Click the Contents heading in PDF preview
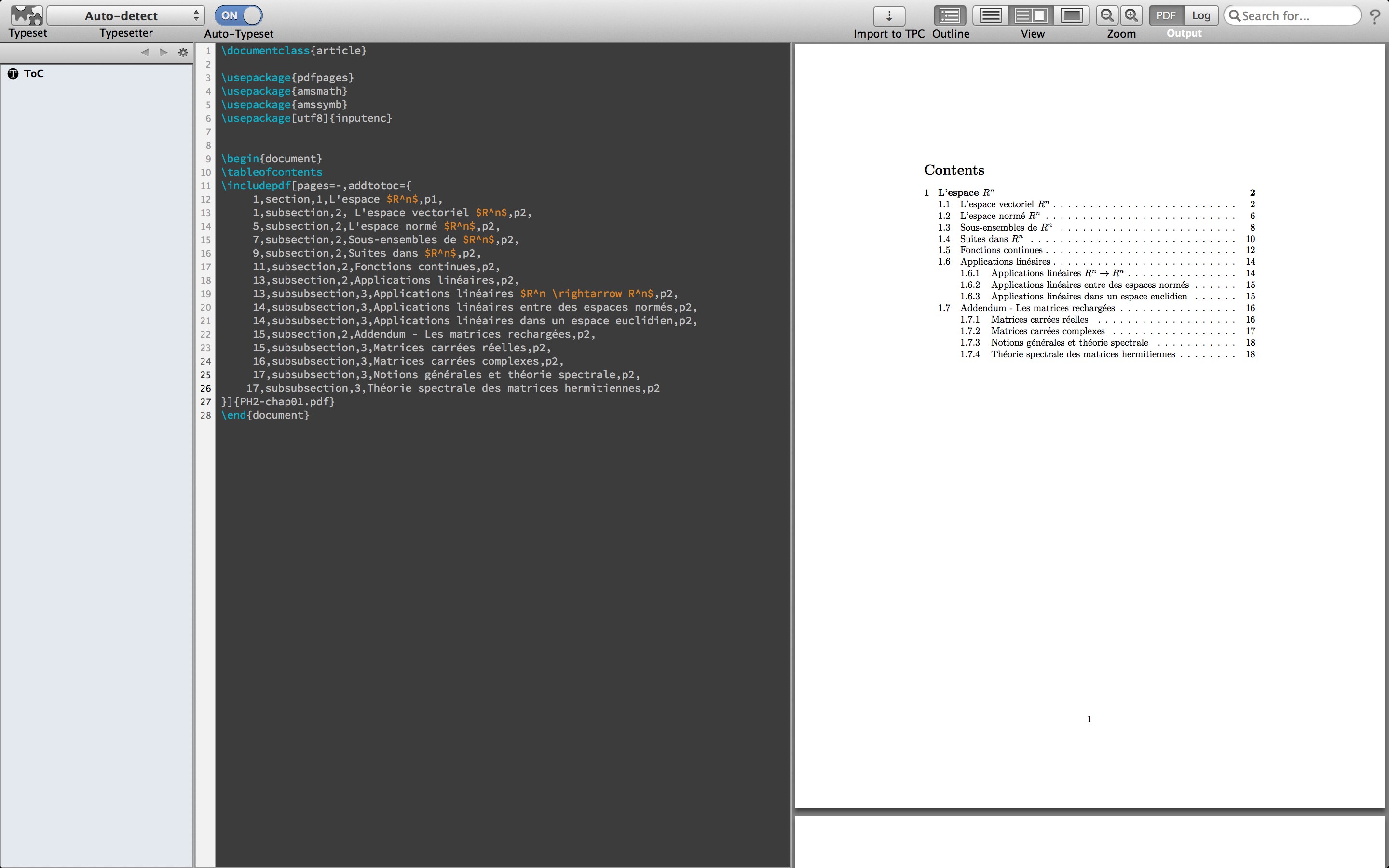The width and height of the screenshot is (1389, 868). (x=954, y=170)
